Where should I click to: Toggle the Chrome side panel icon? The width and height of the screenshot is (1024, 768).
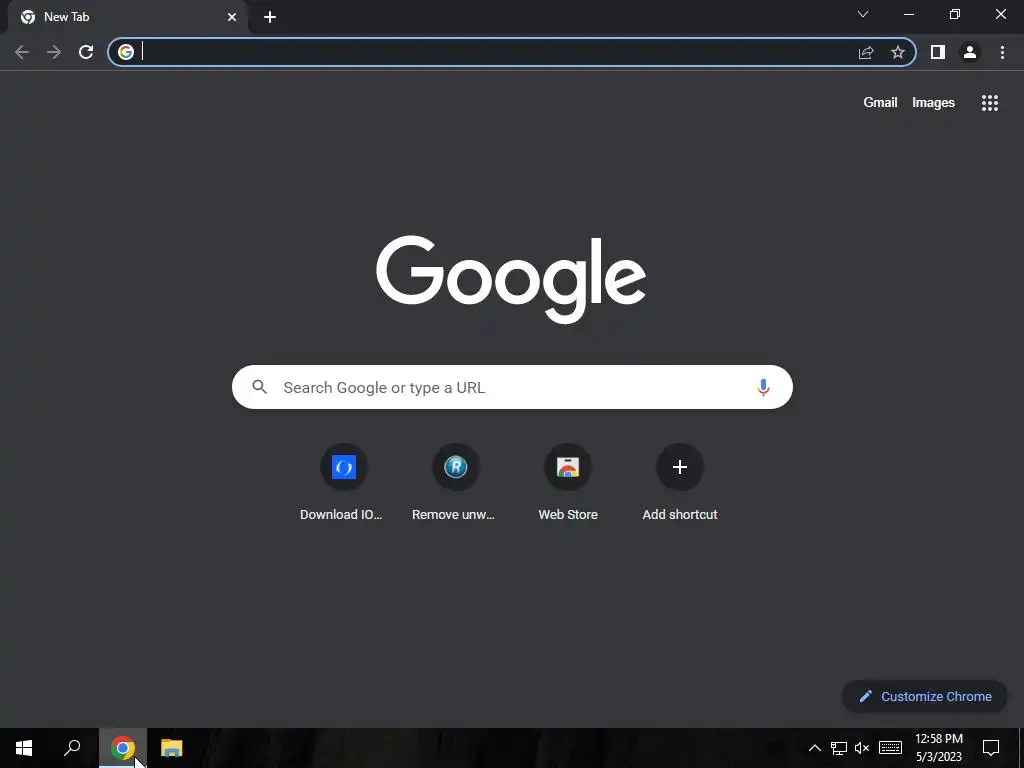pos(938,52)
